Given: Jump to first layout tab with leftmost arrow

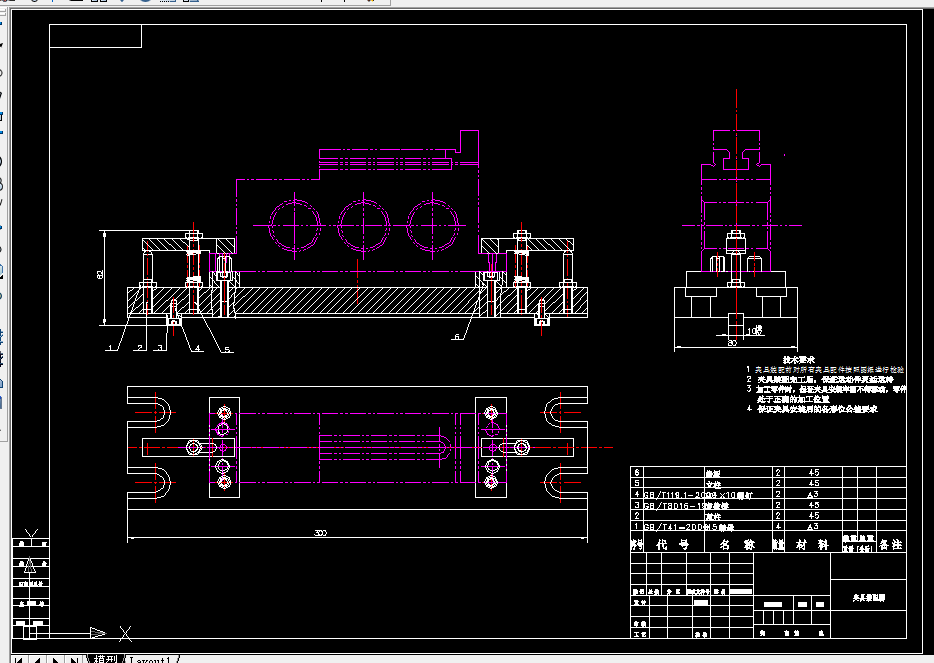Looking at the screenshot, I should coord(18,659).
